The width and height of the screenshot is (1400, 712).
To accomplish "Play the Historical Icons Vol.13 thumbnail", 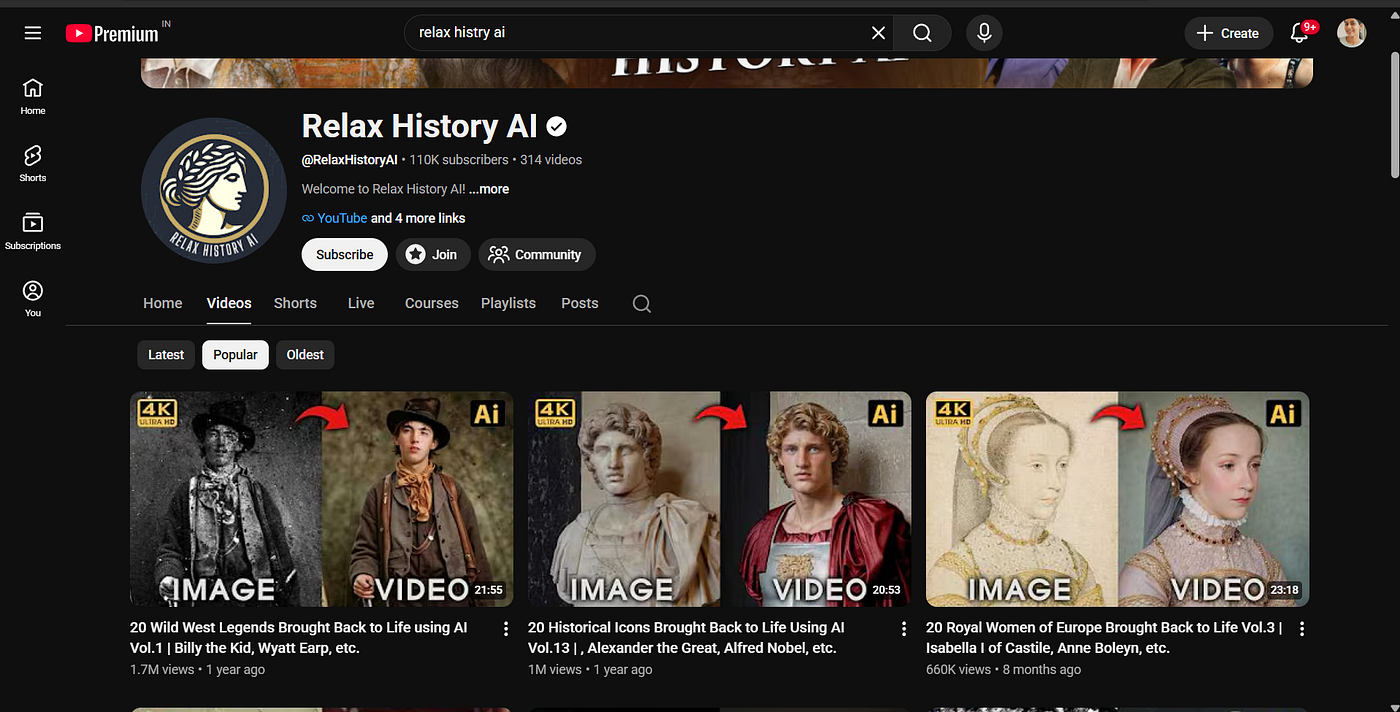I will point(720,499).
